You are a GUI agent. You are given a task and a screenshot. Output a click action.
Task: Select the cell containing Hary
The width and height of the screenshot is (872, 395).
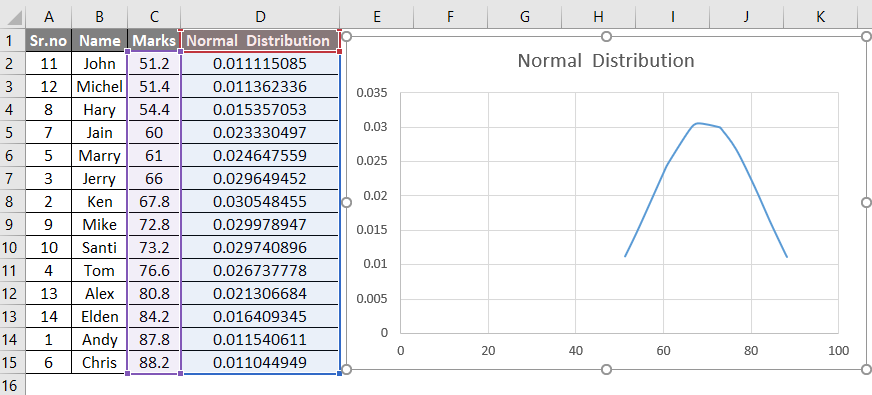(100, 110)
